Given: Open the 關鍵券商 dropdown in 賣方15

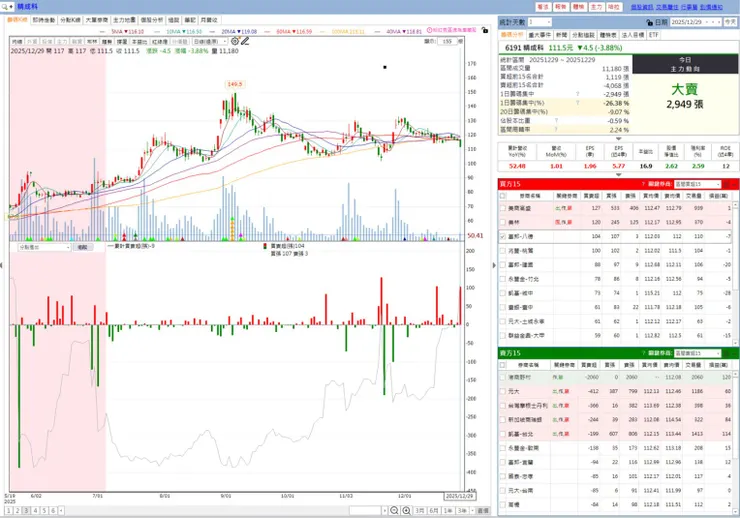Looking at the screenshot, I should click(x=697, y=353).
